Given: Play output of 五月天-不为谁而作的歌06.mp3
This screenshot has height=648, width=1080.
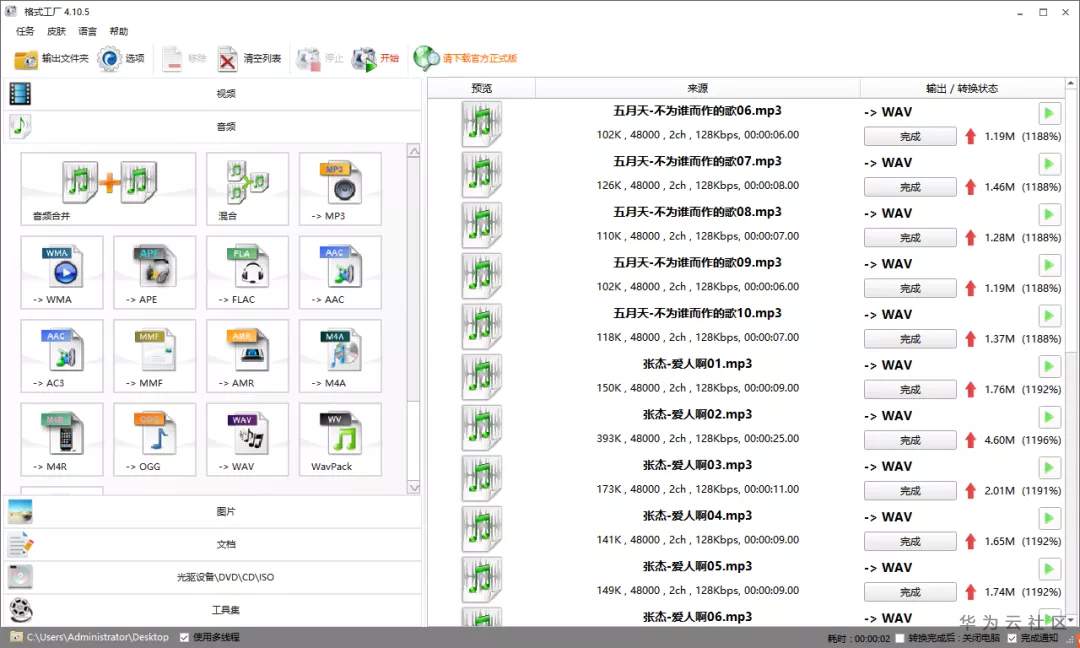Looking at the screenshot, I should point(1049,113).
